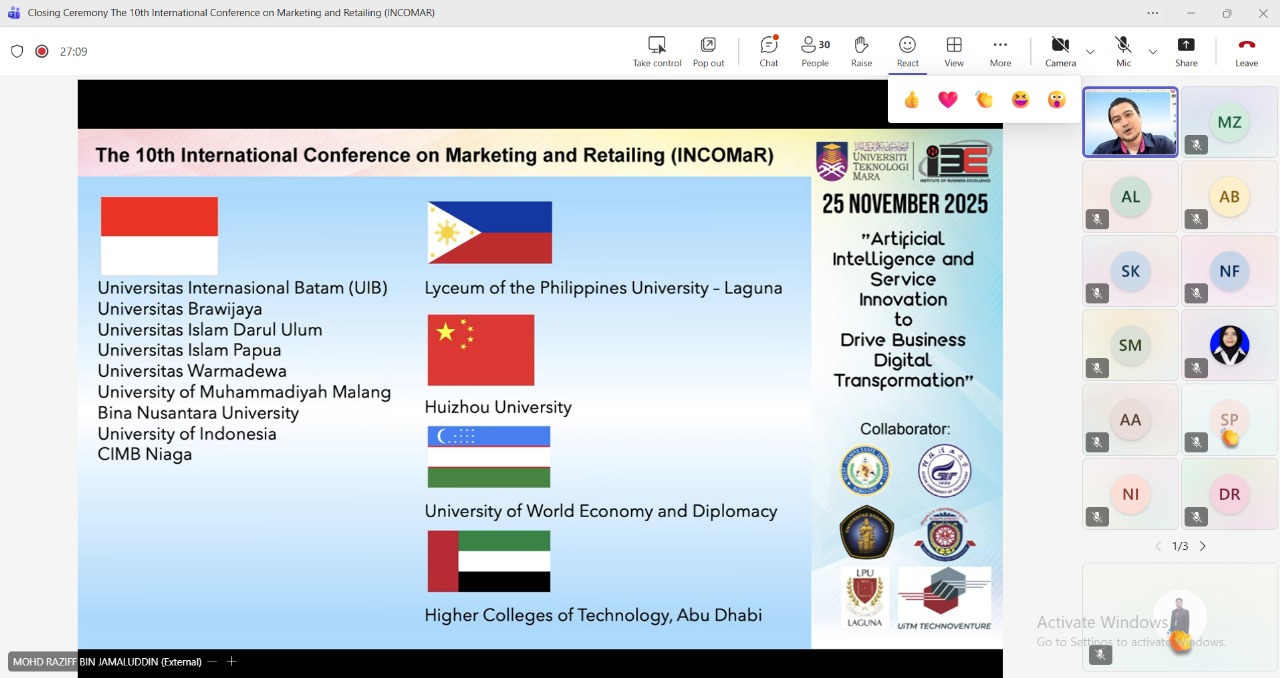Go to next participants page

point(1203,547)
